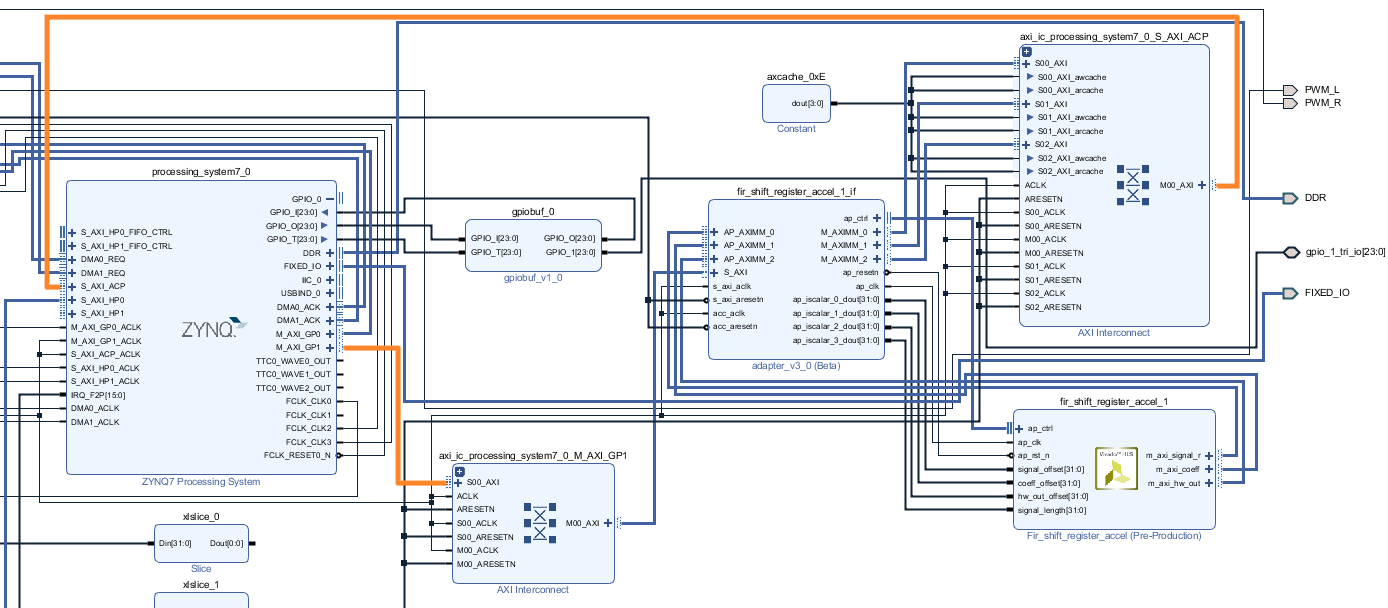Click the Vivado HLS logo on fir_shift_register_accel_1
This screenshot has width=1388, height=608.
[1116, 467]
